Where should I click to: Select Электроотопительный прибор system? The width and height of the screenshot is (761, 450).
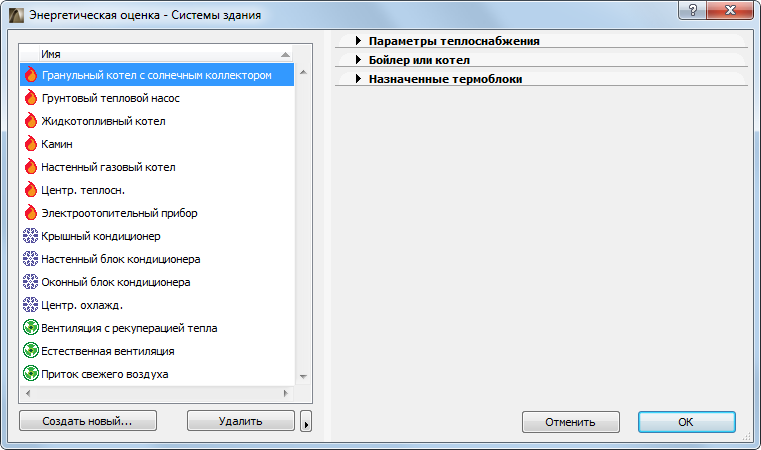pyautogui.click(x=157, y=213)
